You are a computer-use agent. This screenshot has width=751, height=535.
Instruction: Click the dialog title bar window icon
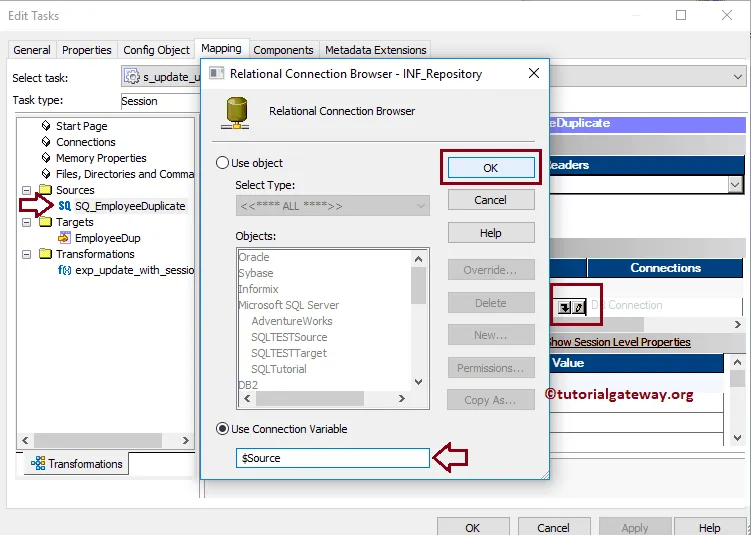(x=217, y=73)
